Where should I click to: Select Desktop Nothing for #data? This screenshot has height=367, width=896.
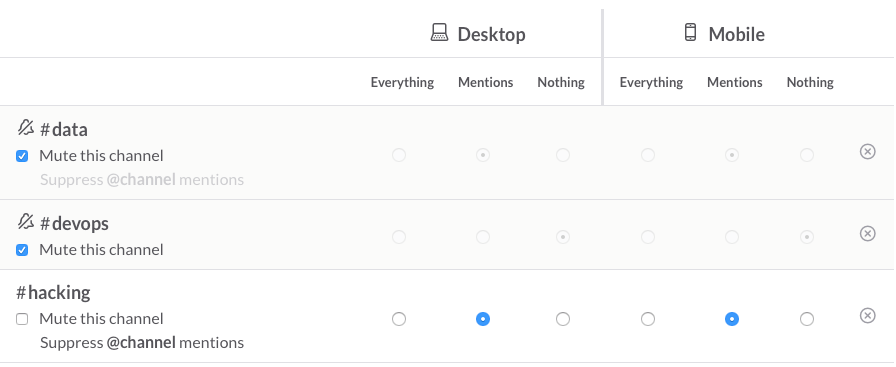point(563,155)
